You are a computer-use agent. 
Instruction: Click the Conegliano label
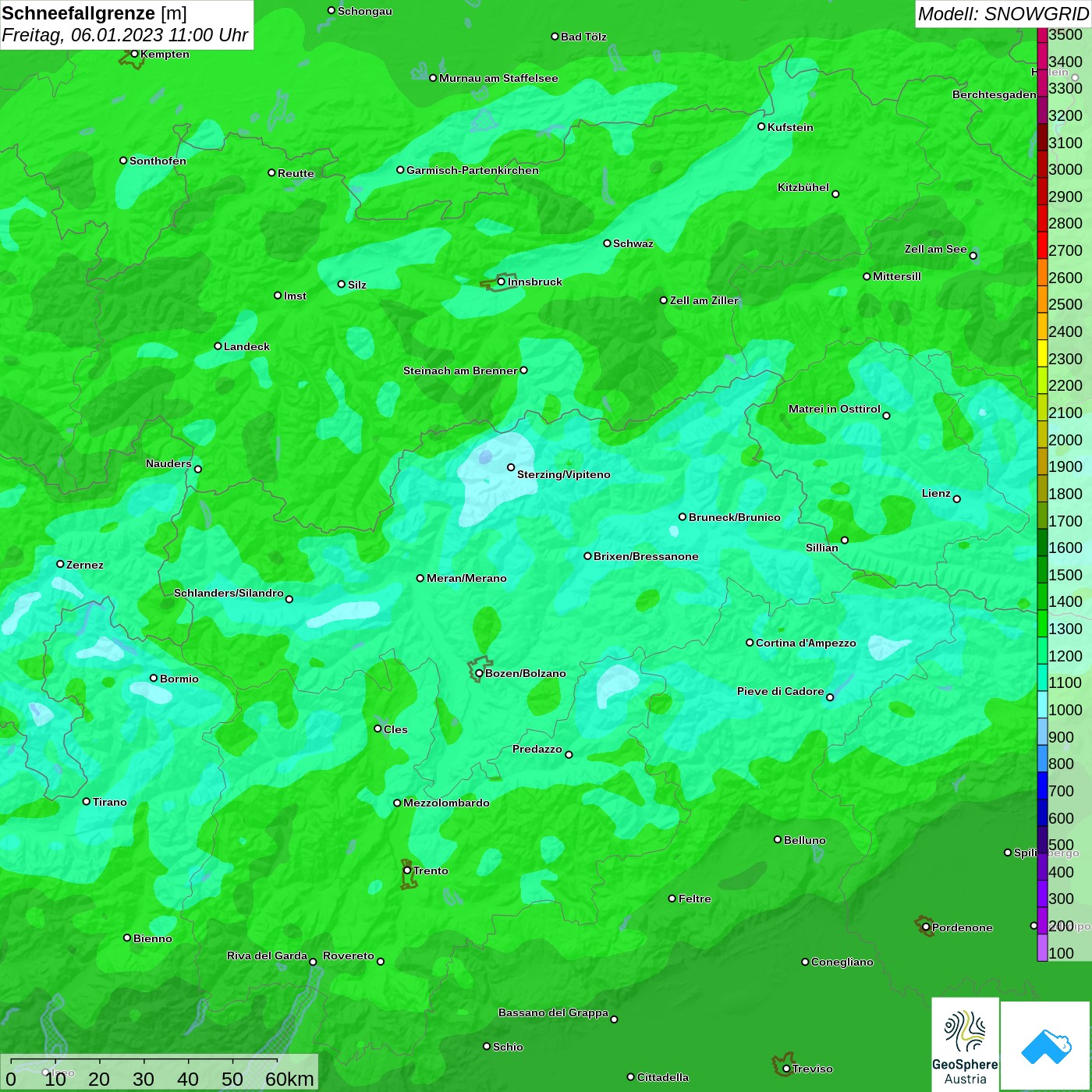point(842,962)
